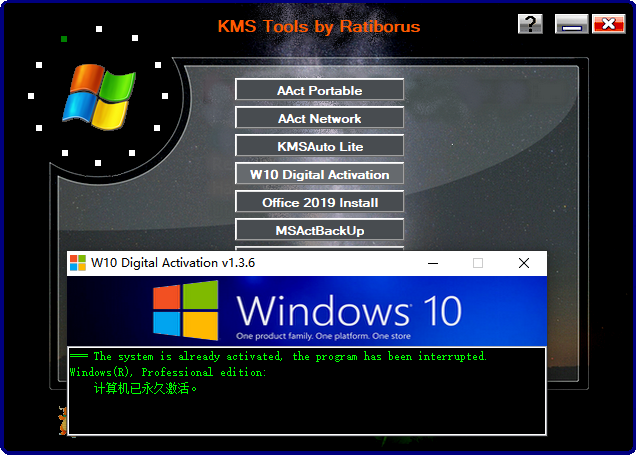This screenshot has width=636, height=455.
Task: Click the W10 Digital Activation v1.3.6 title
Action: pos(173,263)
